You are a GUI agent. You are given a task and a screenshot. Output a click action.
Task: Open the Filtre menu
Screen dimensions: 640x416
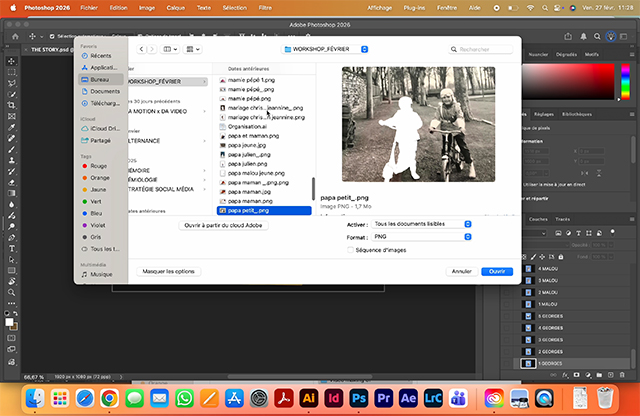point(265,8)
